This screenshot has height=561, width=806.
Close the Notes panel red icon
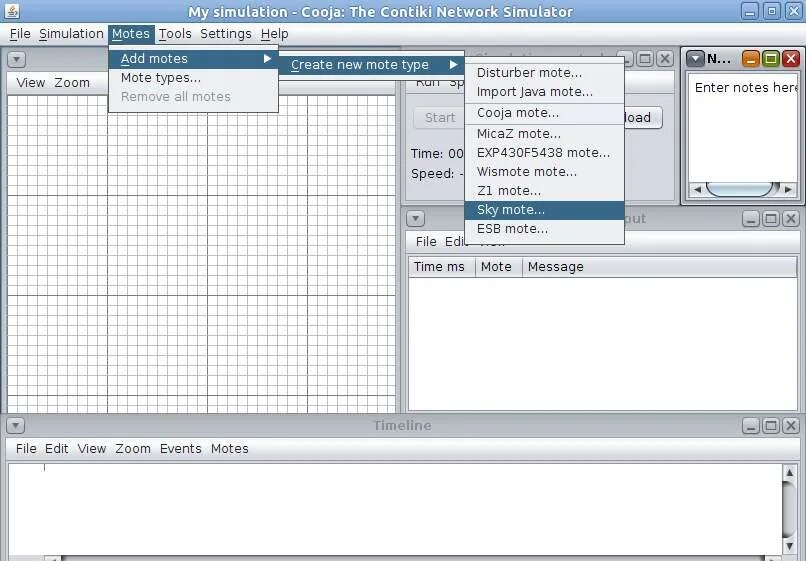(791, 59)
